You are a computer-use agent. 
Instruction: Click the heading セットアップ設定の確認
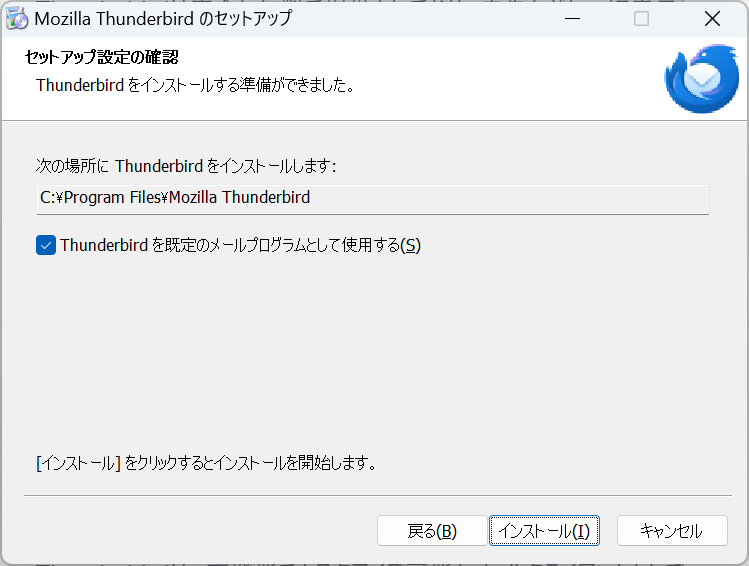tap(102, 57)
